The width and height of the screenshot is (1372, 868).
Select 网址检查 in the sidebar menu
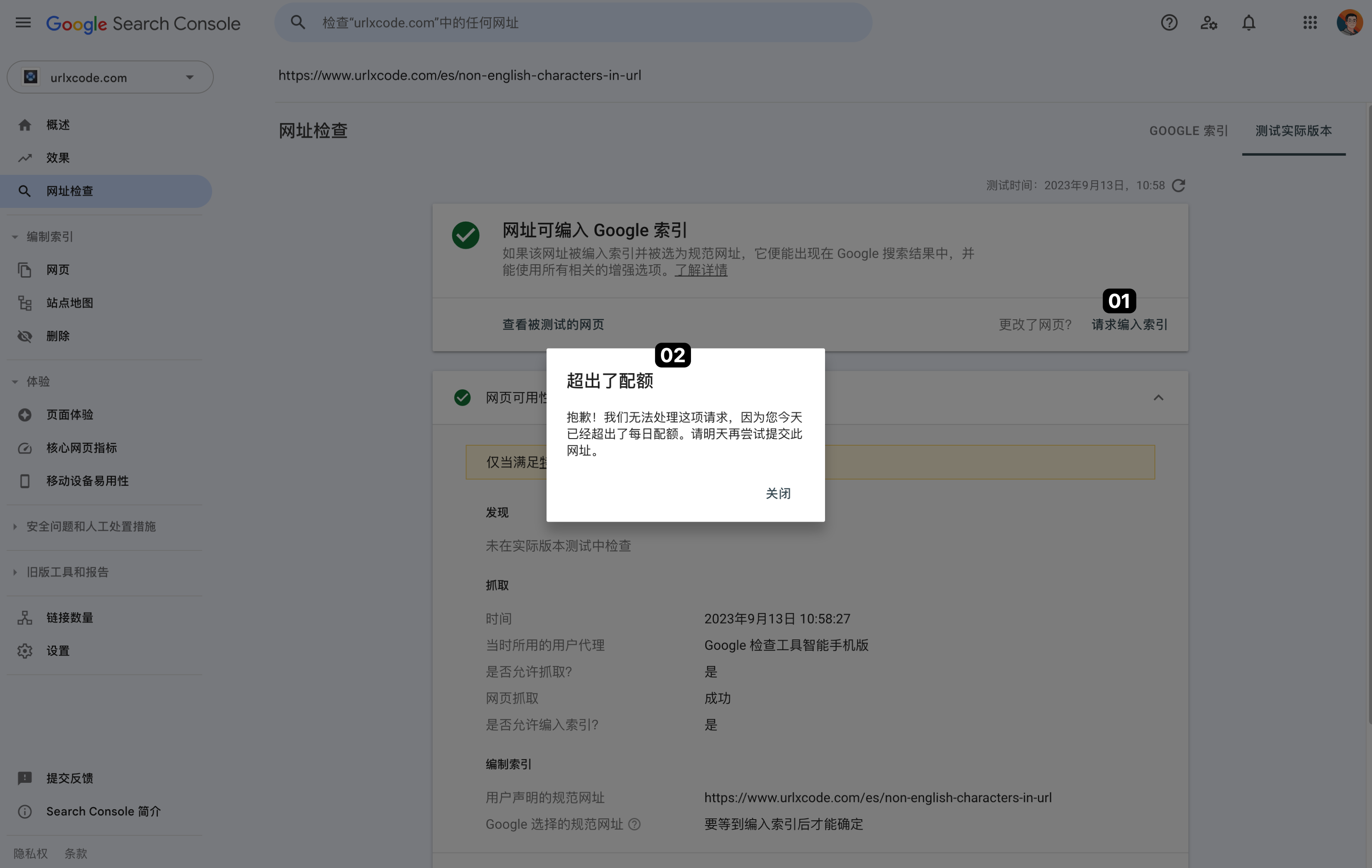[x=69, y=192]
